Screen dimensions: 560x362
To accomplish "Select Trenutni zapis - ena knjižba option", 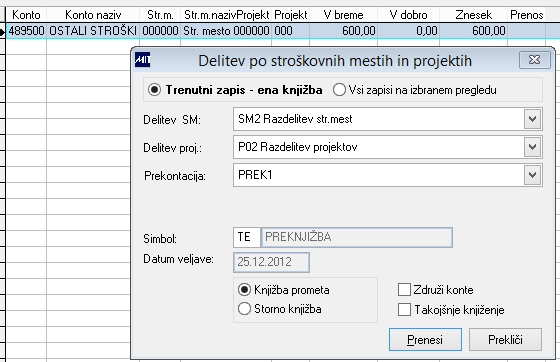I will click(x=154, y=90).
